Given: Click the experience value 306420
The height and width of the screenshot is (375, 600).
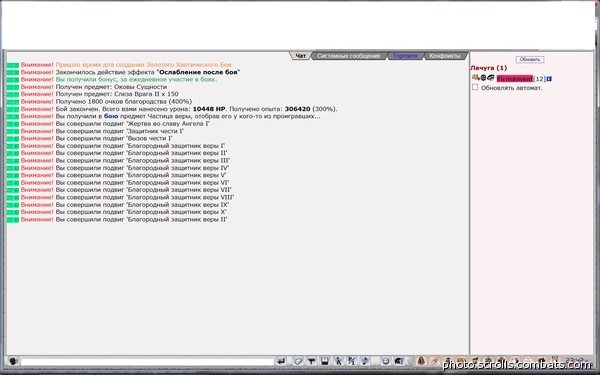Looking at the screenshot, I should pos(297,109).
